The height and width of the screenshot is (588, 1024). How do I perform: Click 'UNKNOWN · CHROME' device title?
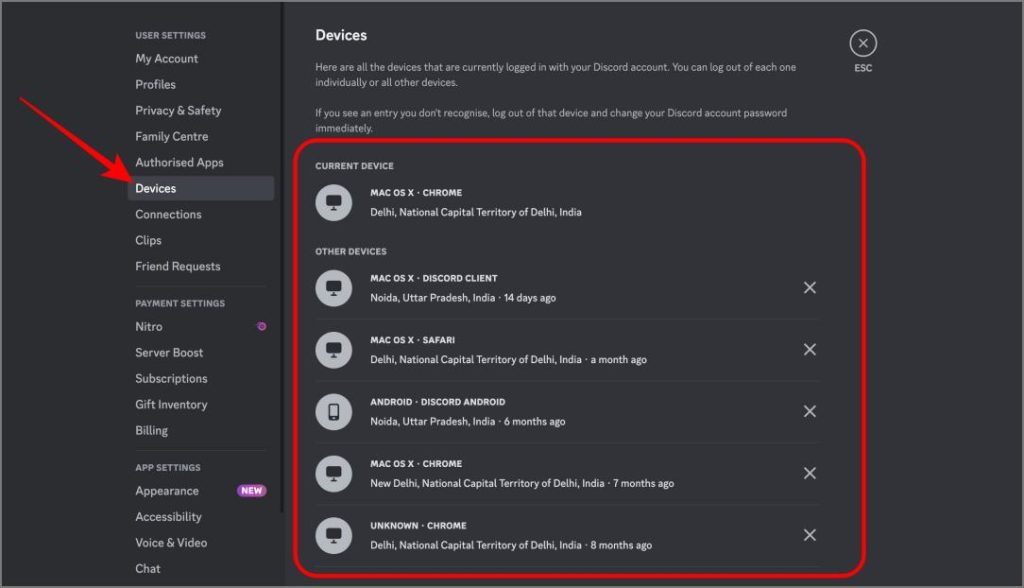419,526
